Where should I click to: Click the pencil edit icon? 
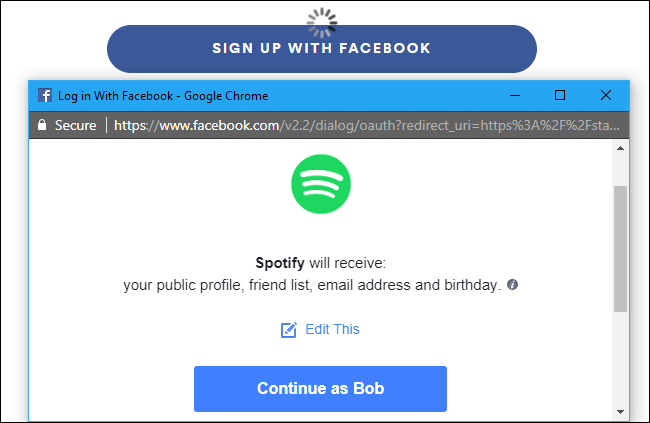[x=289, y=330]
